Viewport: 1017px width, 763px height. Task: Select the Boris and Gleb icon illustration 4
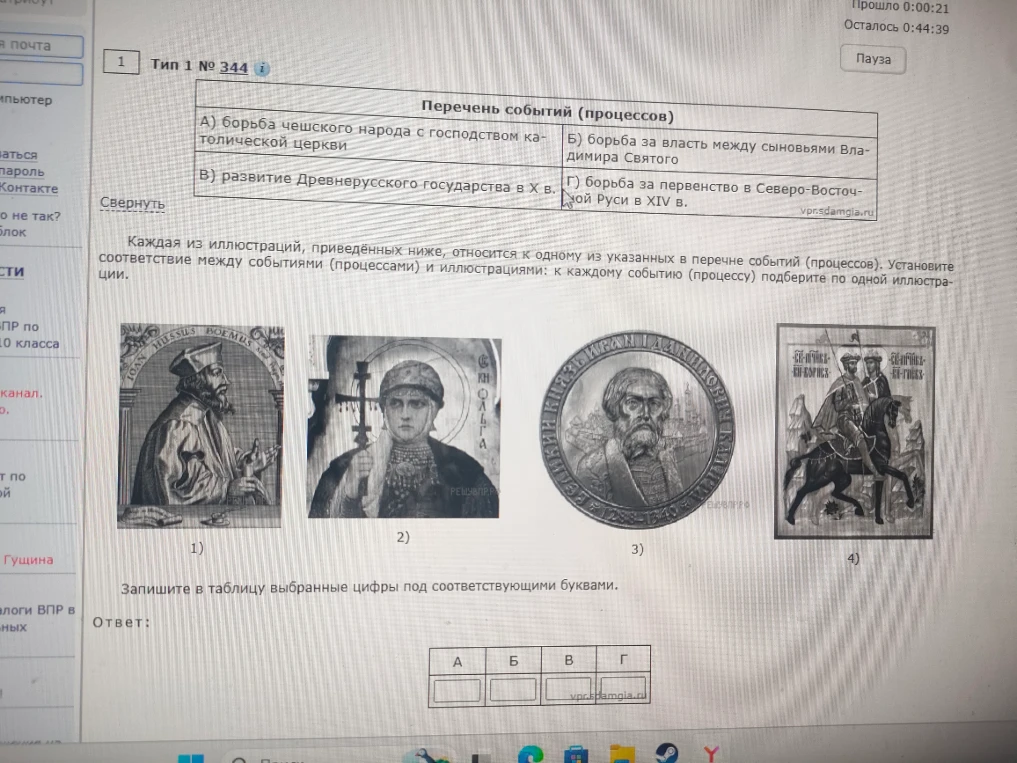[855, 431]
